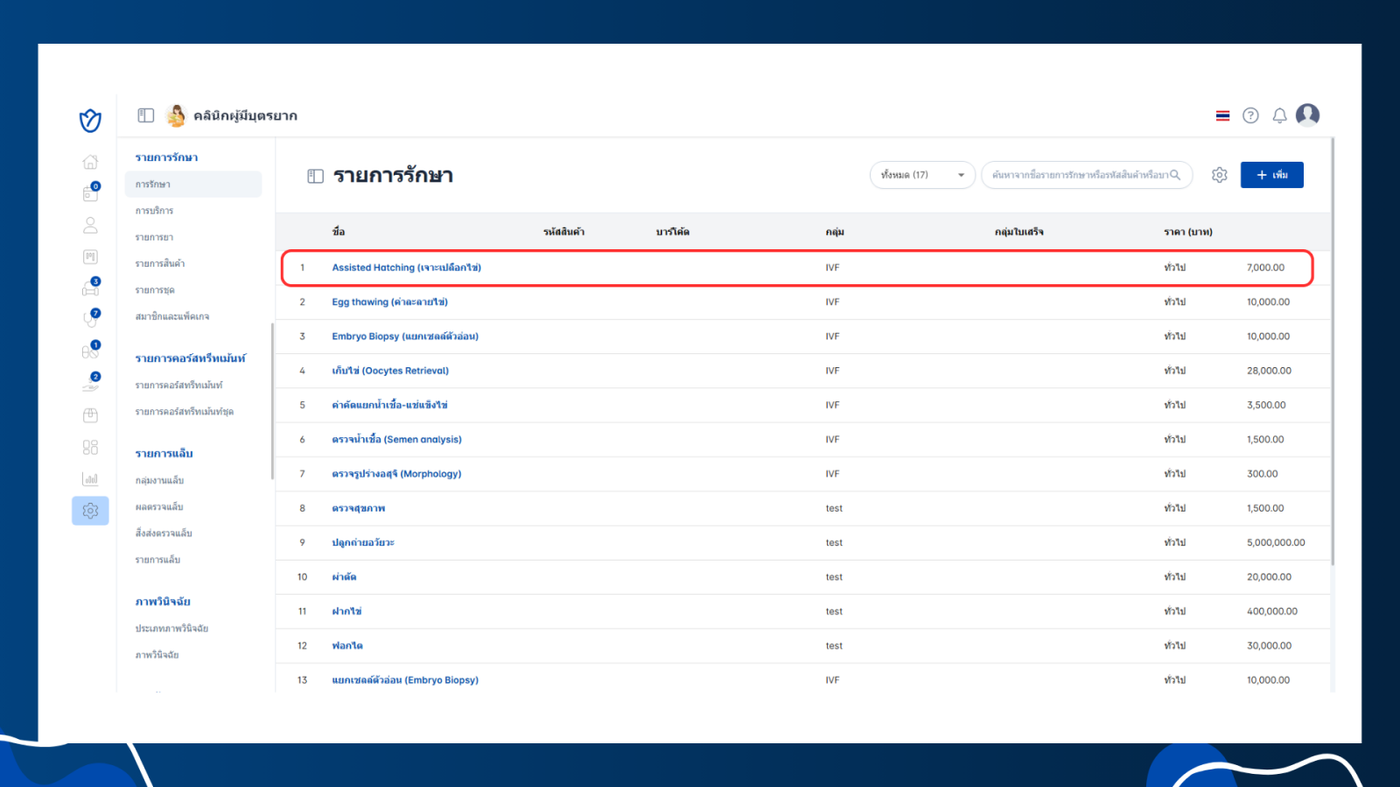Open รายการคอร์สทรีทเมนท์ under its section heading
Image resolution: width=1400 pixels, height=787 pixels.
pos(179,385)
